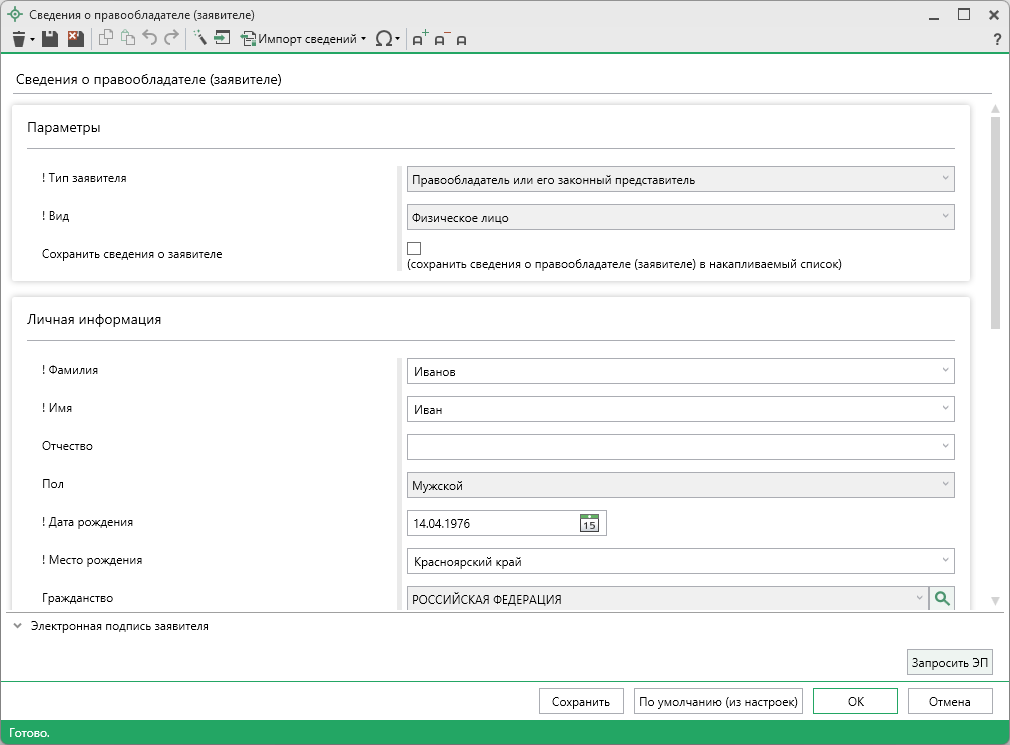Open help via the question mark icon
The width and height of the screenshot is (1010, 745).
[x=997, y=39]
